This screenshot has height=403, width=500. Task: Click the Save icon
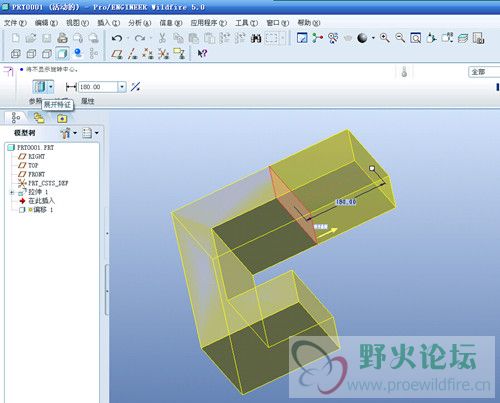pos(46,38)
